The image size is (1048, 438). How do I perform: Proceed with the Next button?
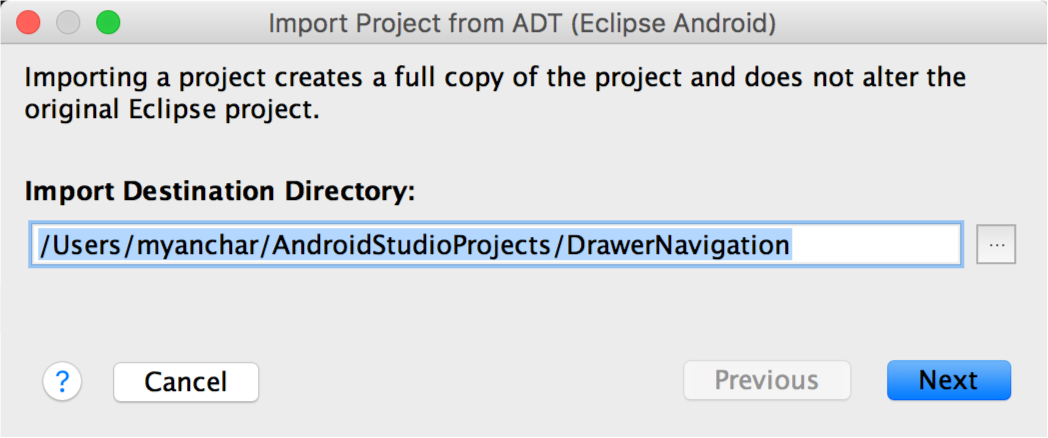(948, 380)
